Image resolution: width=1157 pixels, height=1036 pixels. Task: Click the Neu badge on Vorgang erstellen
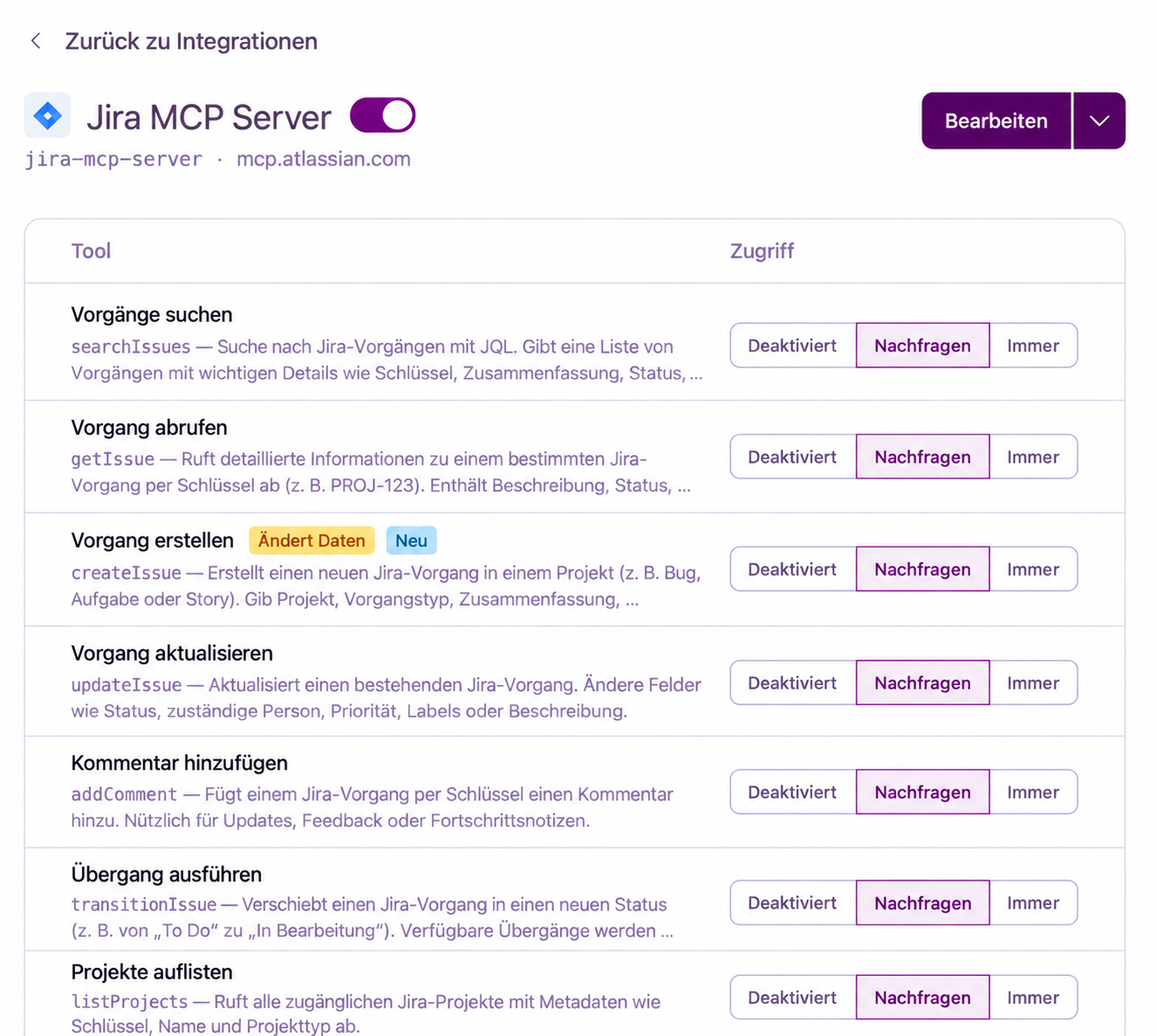coord(411,540)
